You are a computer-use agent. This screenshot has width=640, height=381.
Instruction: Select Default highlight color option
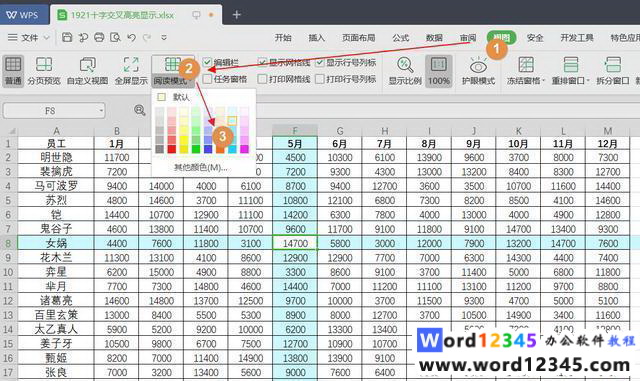(x=176, y=97)
